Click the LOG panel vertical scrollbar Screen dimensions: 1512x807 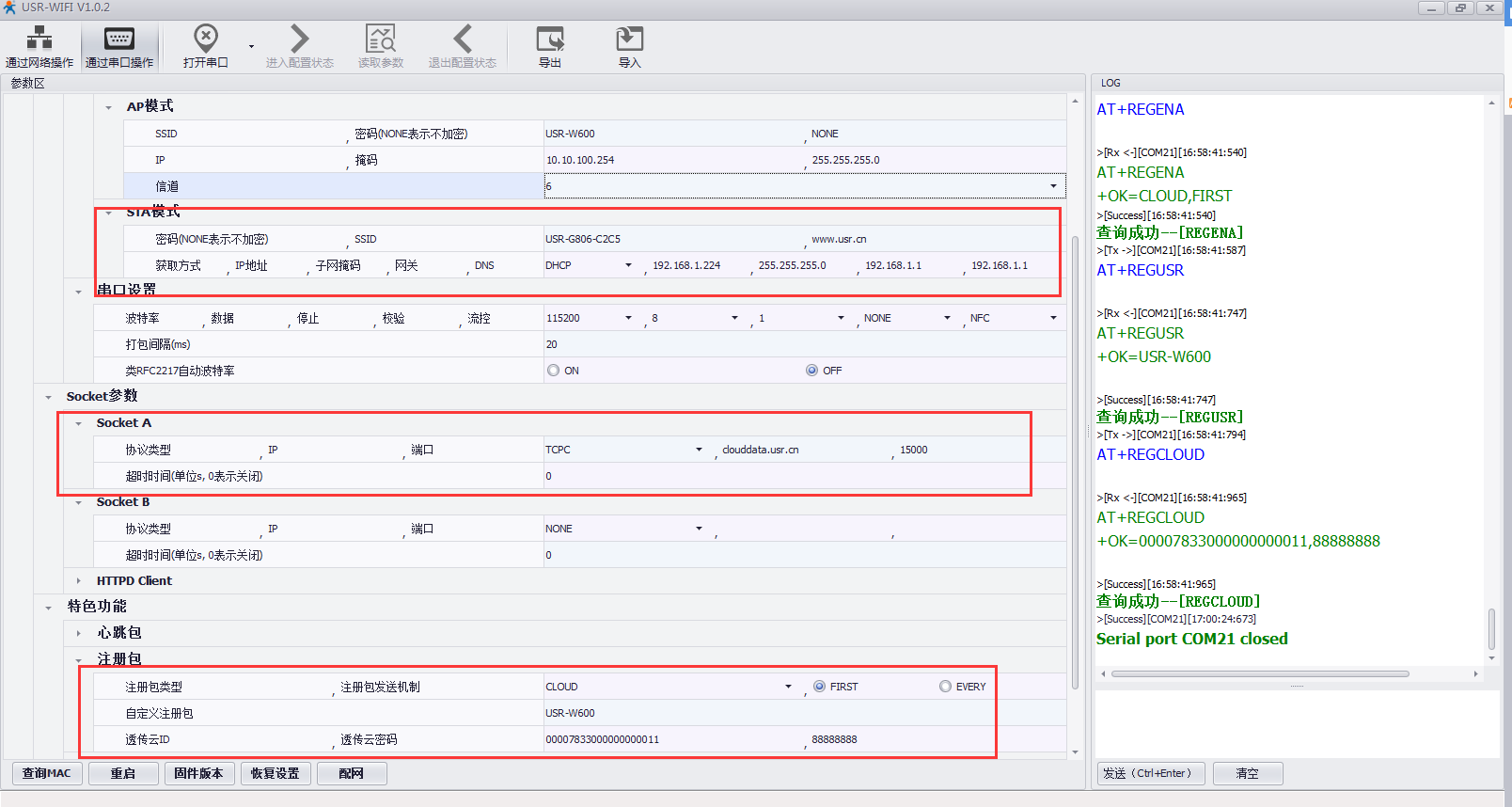point(1491,629)
